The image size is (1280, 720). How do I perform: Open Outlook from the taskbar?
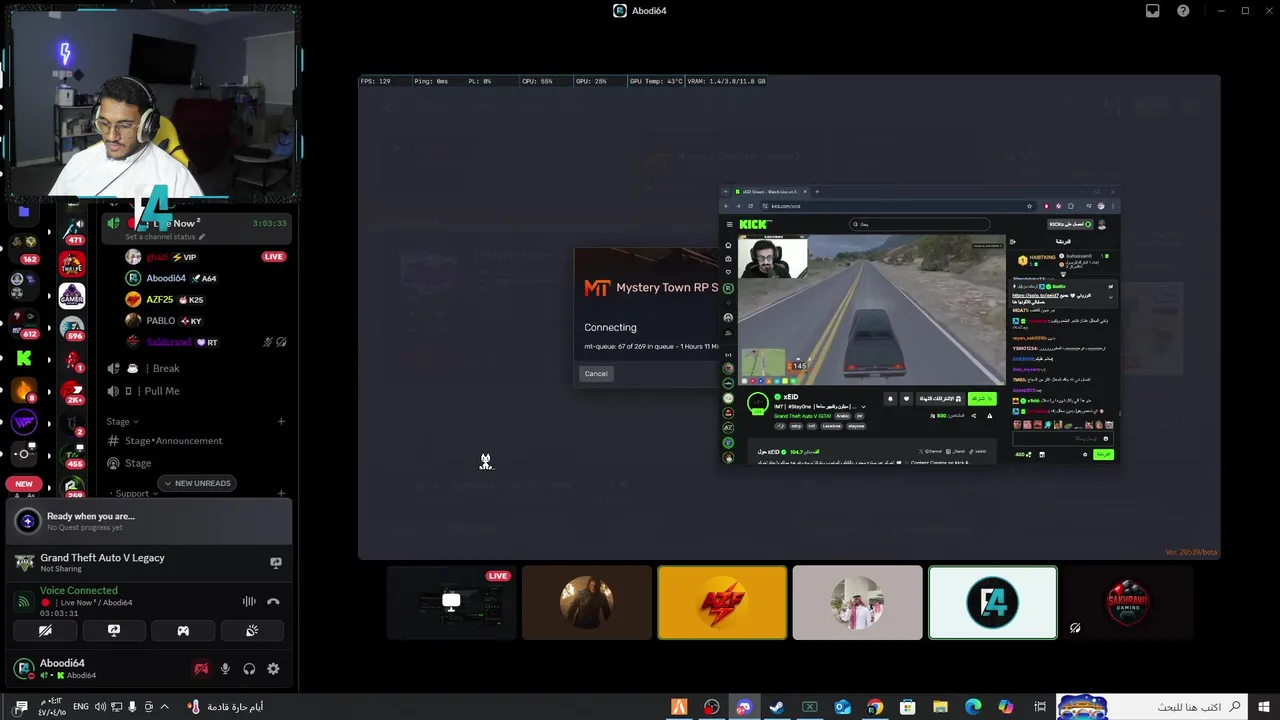tap(842, 707)
